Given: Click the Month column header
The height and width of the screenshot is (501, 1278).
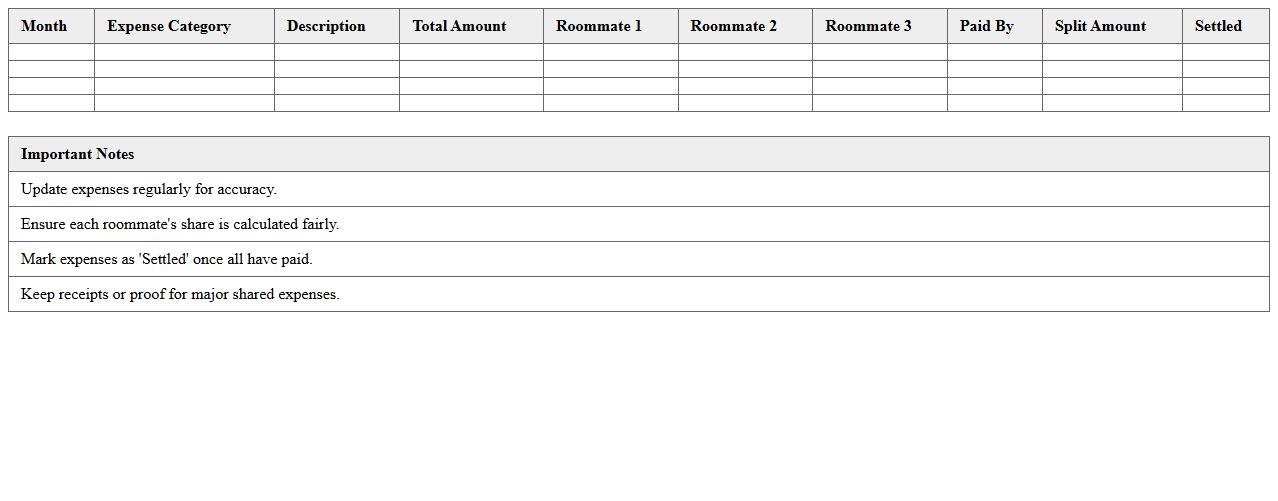Looking at the screenshot, I should 44,26.
